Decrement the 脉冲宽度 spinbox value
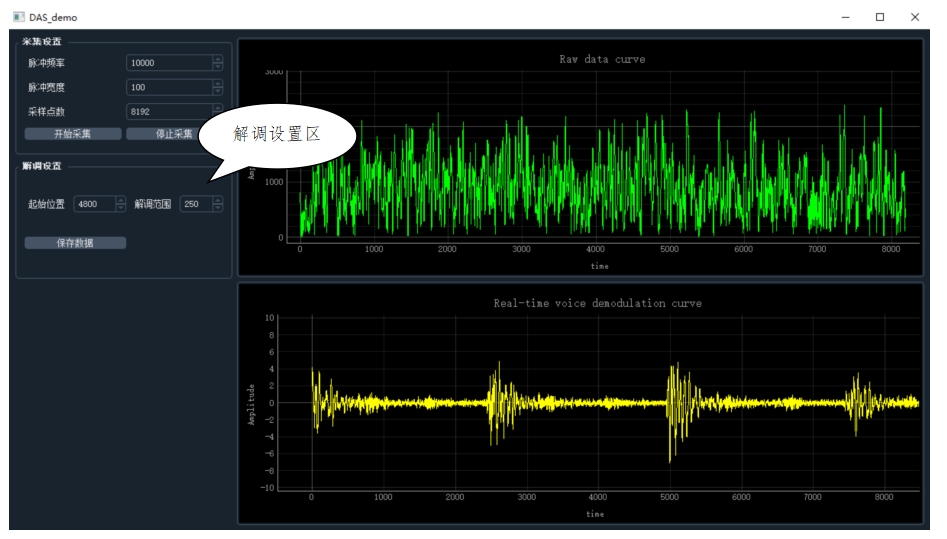Screen dimensions: 947x539 (x=217, y=91)
